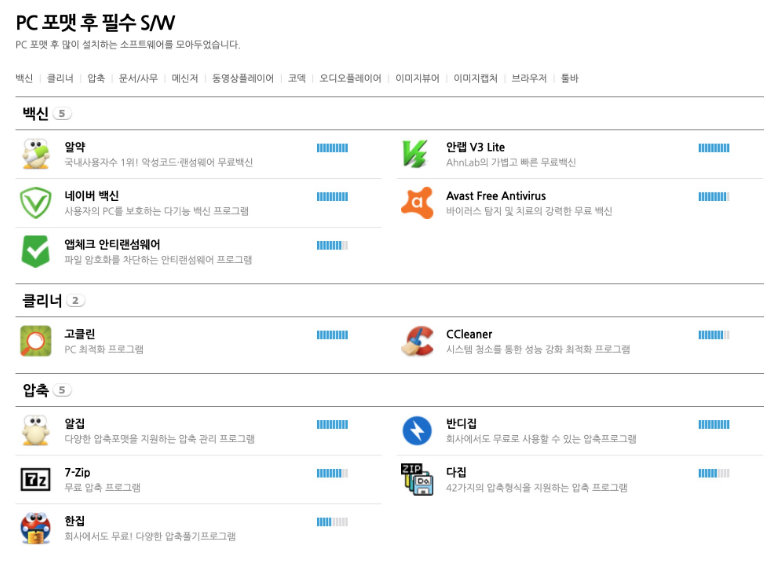Open the 7-Zip 7z icon
Viewport: 775px width, 563px height.
point(36,479)
